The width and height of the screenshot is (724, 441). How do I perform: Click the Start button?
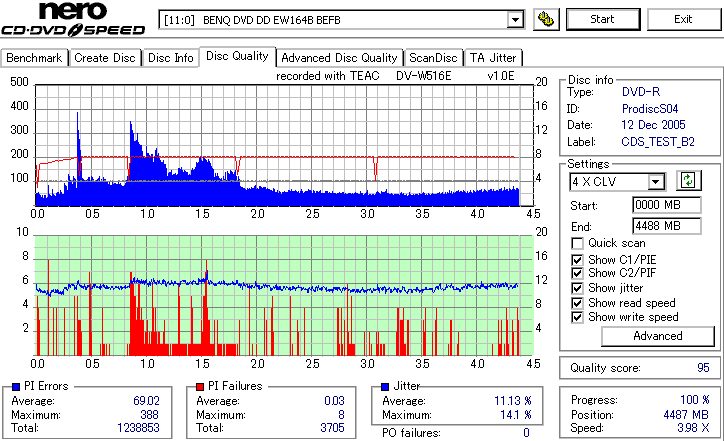tap(603, 19)
